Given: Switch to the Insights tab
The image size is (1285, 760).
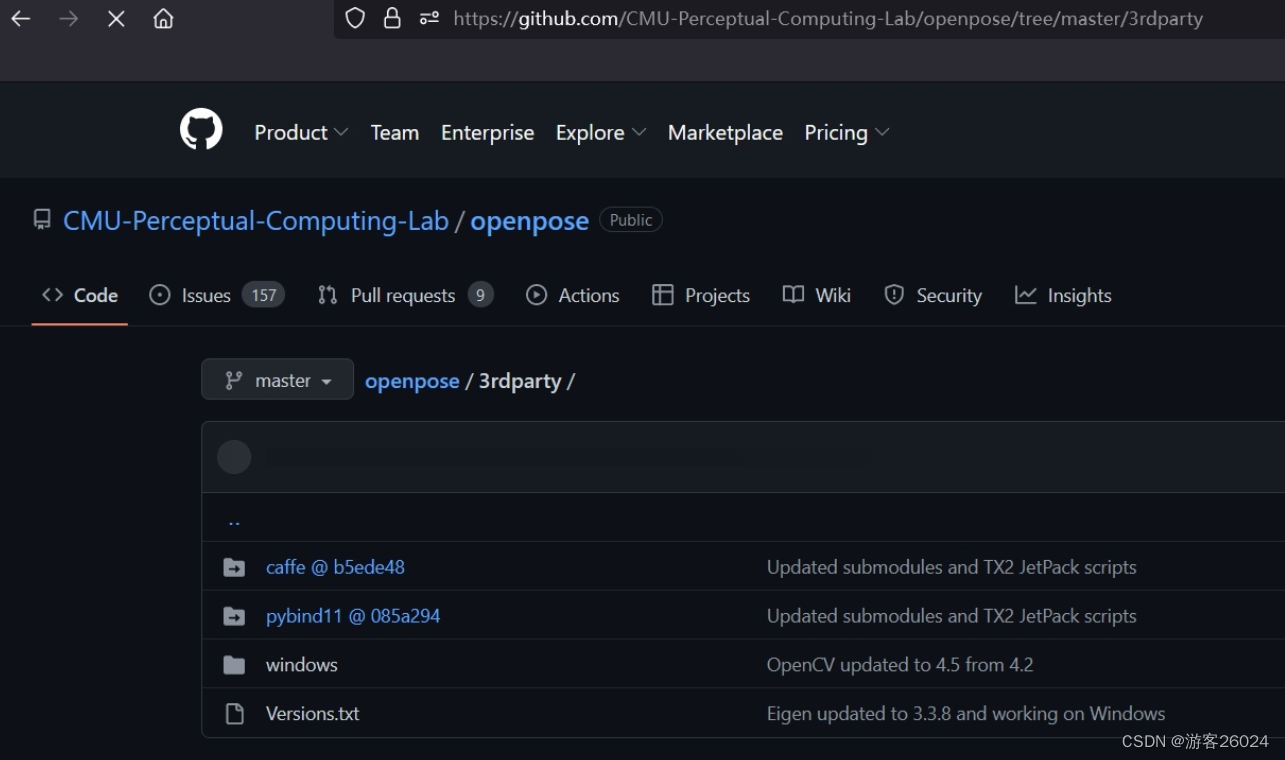Looking at the screenshot, I should pos(1063,295).
